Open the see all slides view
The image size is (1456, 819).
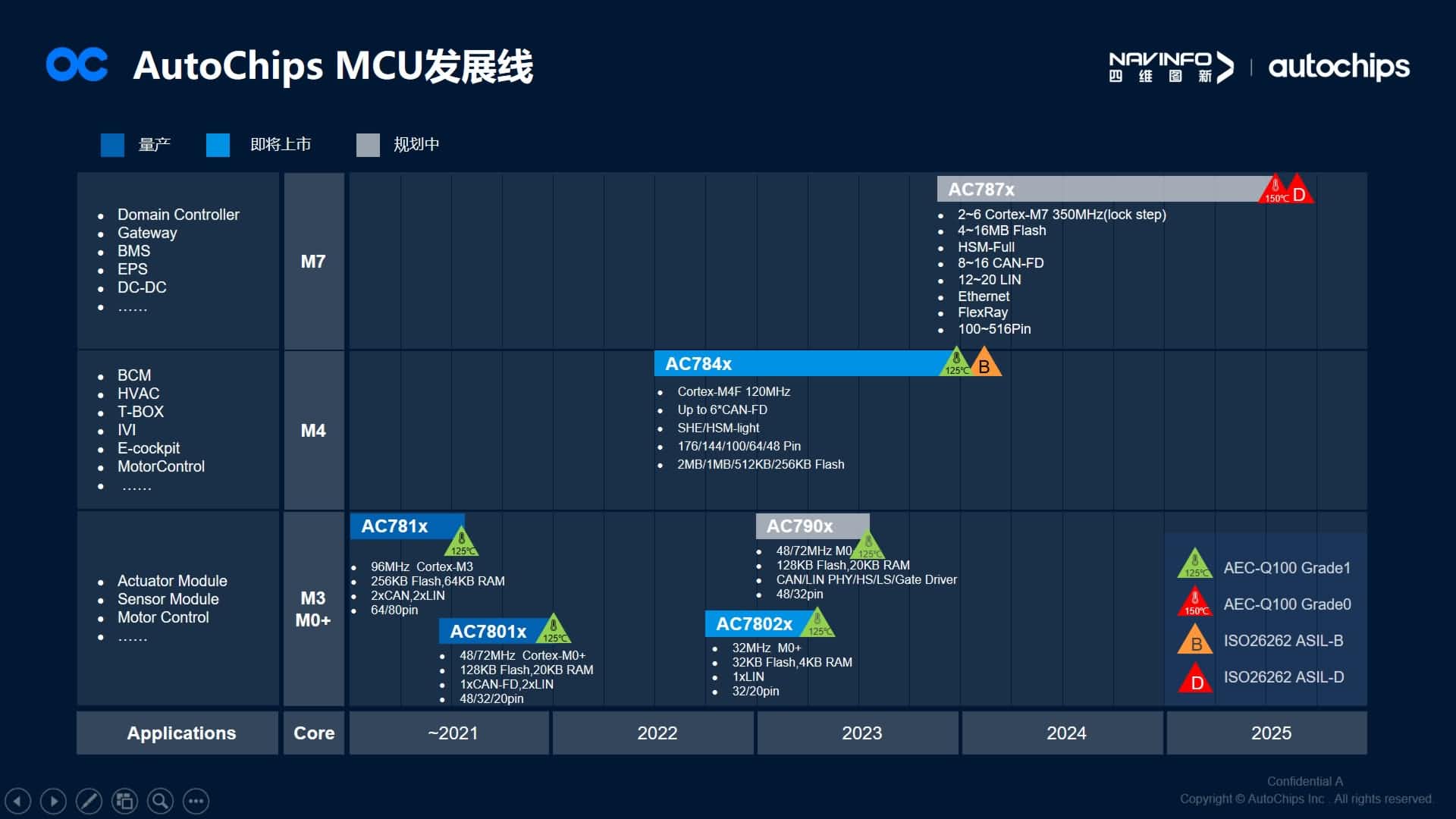[124, 801]
